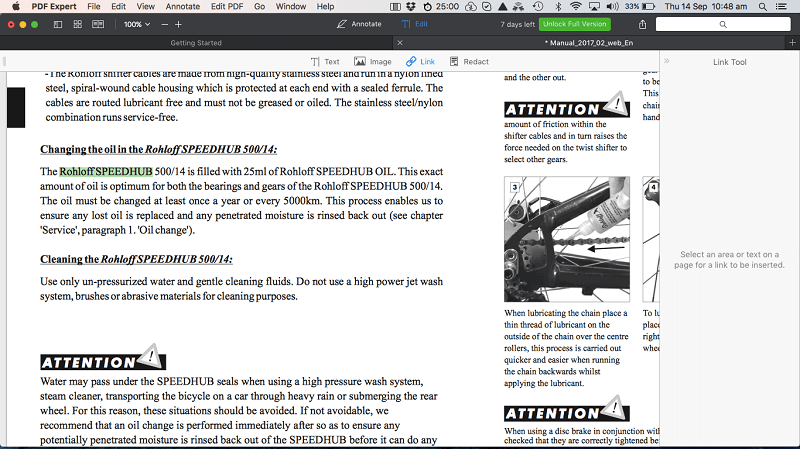Zoom out with the minus button

pyautogui.click(x=164, y=24)
